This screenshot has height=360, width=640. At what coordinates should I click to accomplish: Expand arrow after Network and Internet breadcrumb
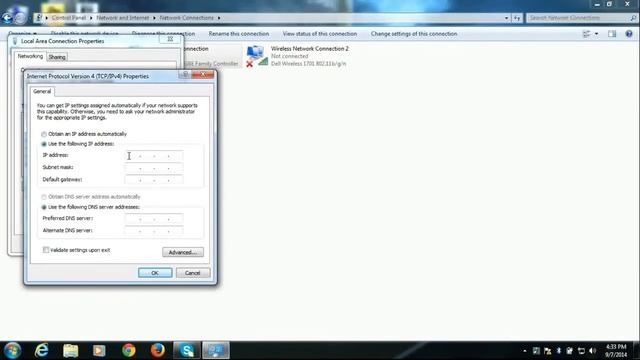pyautogui.click(x=154, y=18)
